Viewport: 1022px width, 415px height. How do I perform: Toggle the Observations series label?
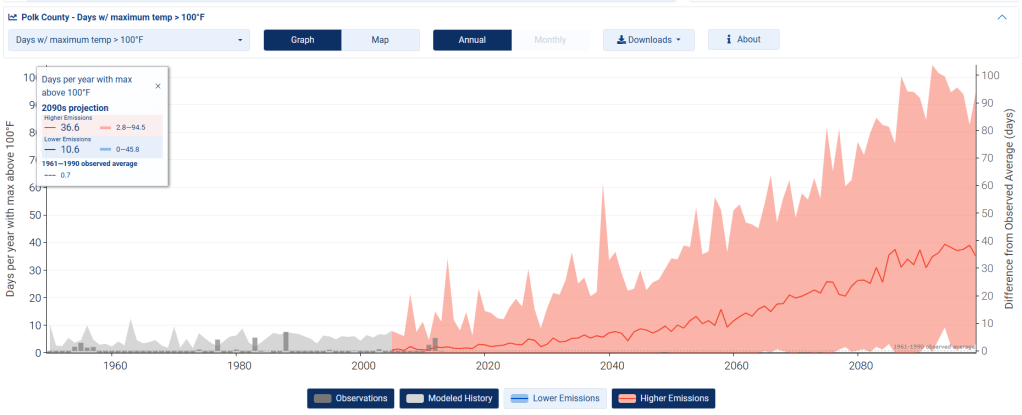pos(361,398)
